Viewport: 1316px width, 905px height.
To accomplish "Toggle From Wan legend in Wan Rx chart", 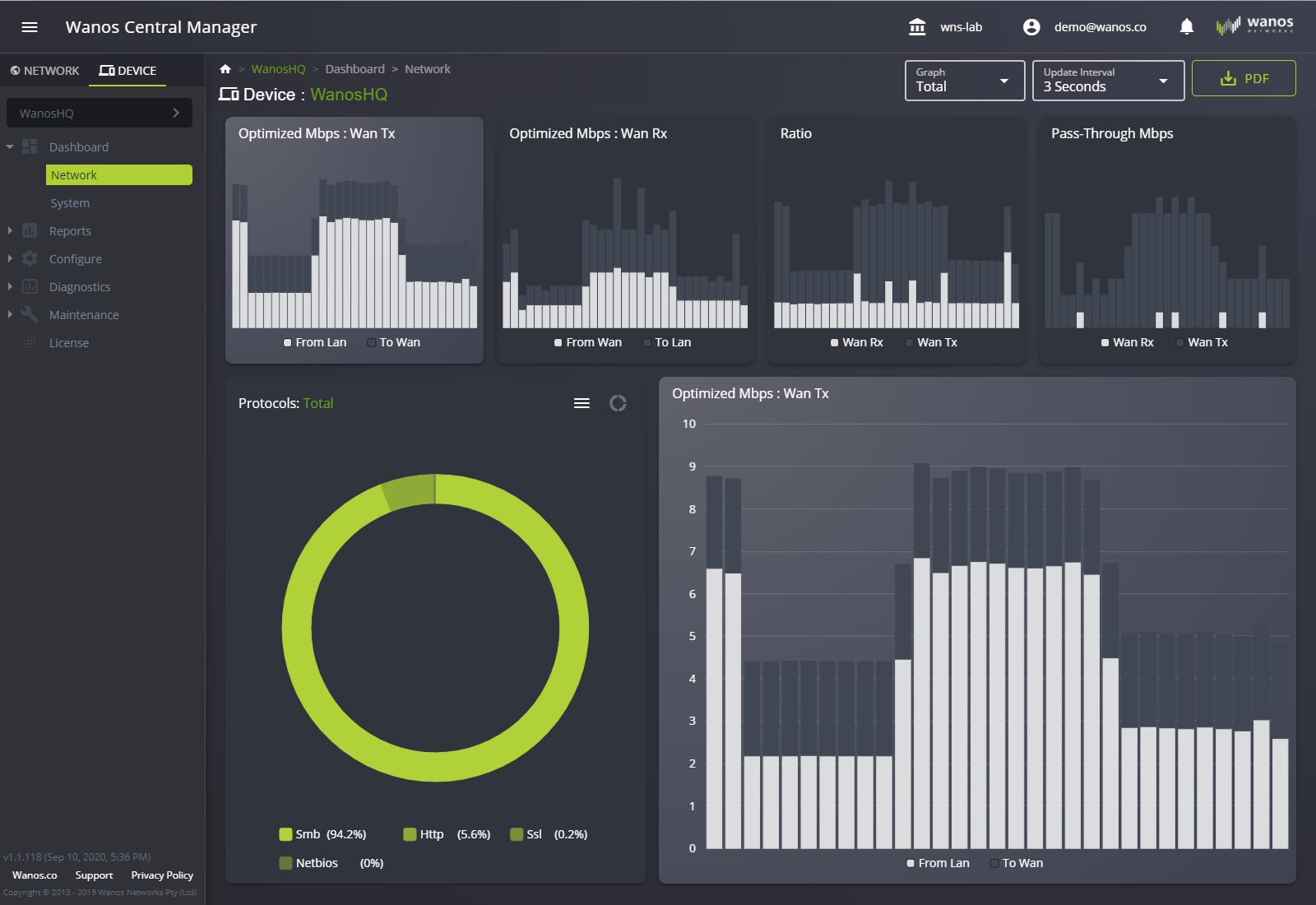I will coord(587,342).
